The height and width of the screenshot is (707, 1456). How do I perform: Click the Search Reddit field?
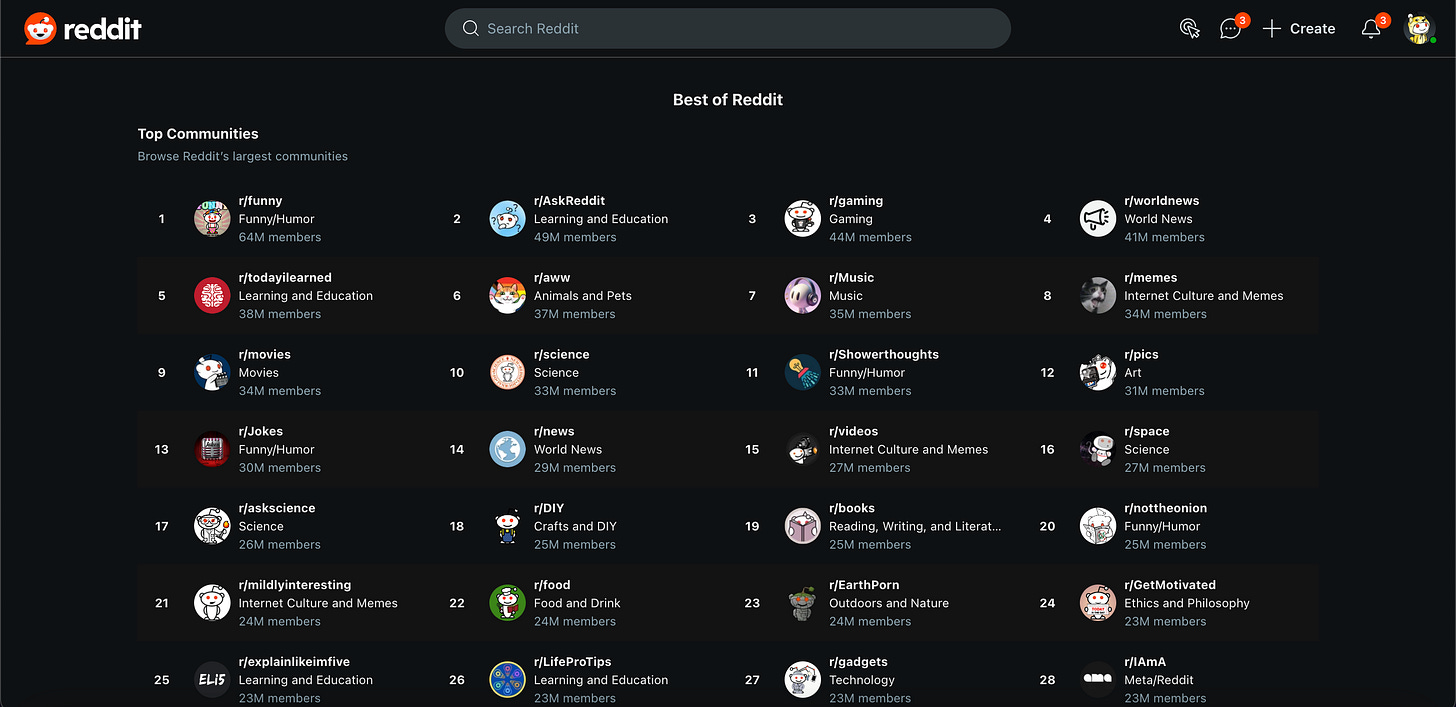tap(727, 29)
